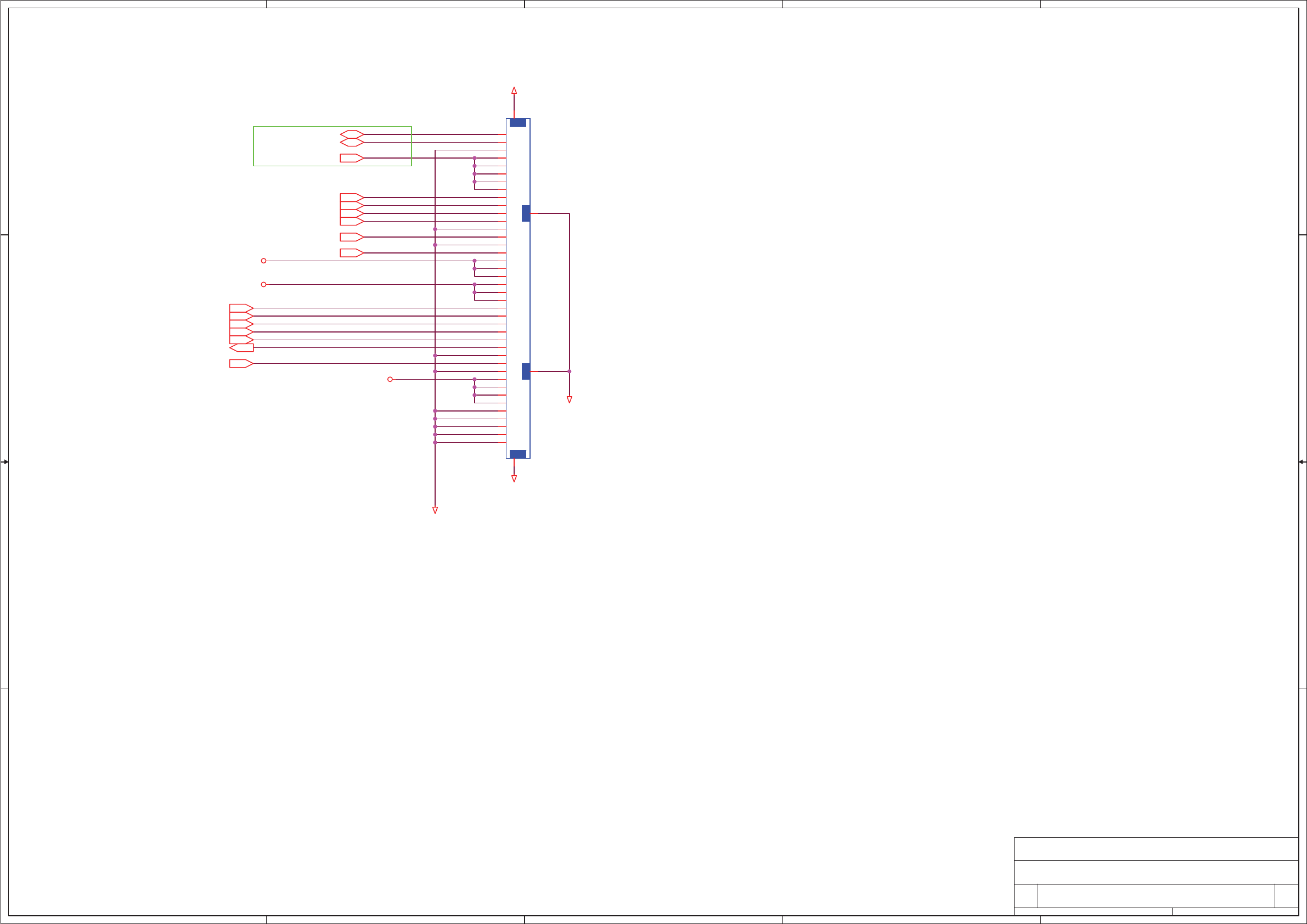Screen dimensions: 1307x924
Task: Click the second red test-point circle on the left
Action: (263, 285)
